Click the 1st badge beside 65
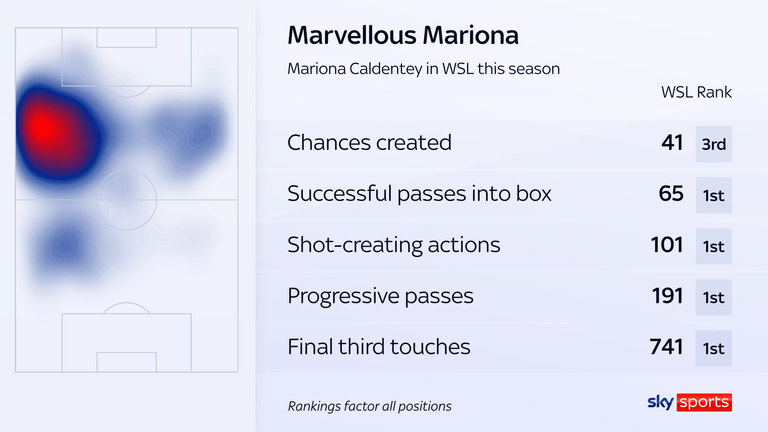This screenshot has width=768, height=432. 714,195
